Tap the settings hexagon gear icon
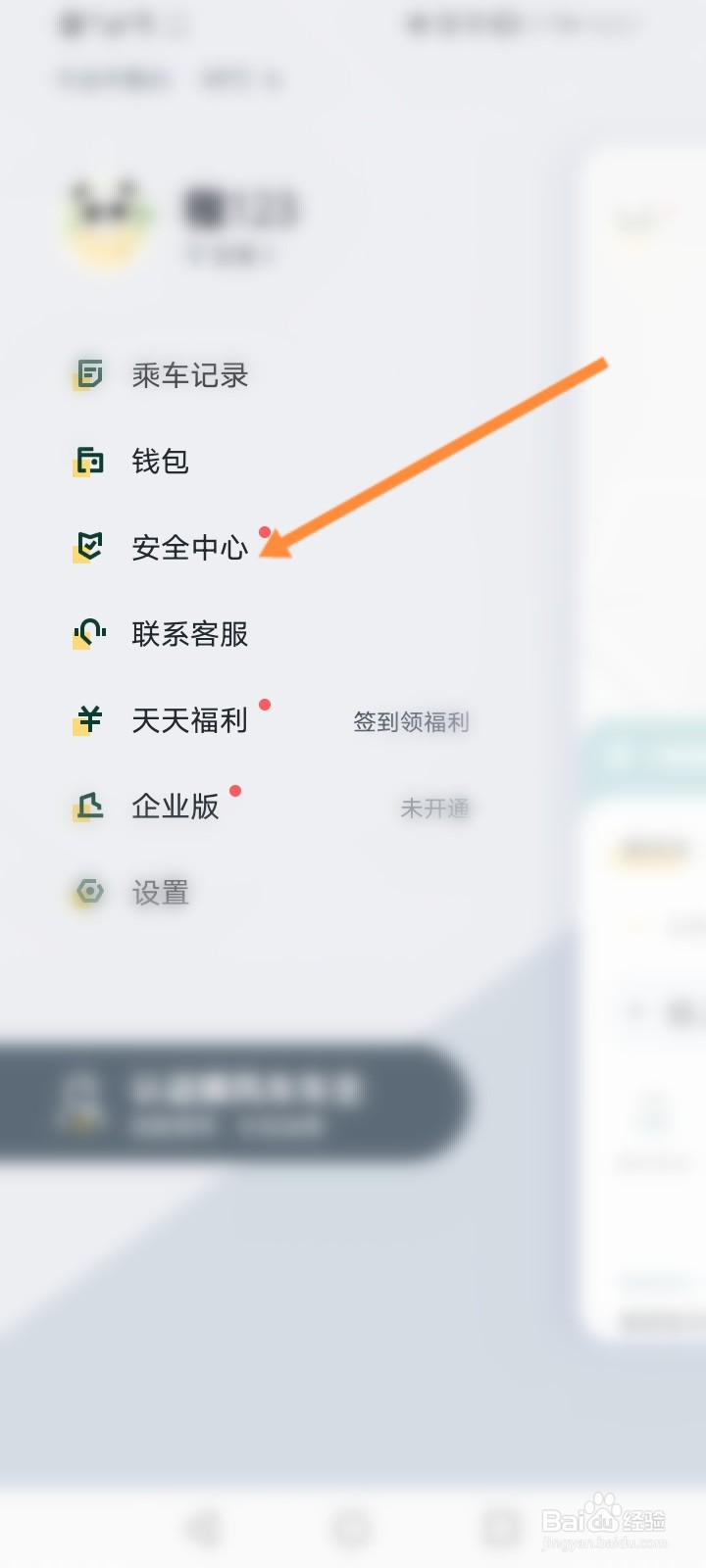Viewport: 706px width, 1568px height. (x=88, y=892)
